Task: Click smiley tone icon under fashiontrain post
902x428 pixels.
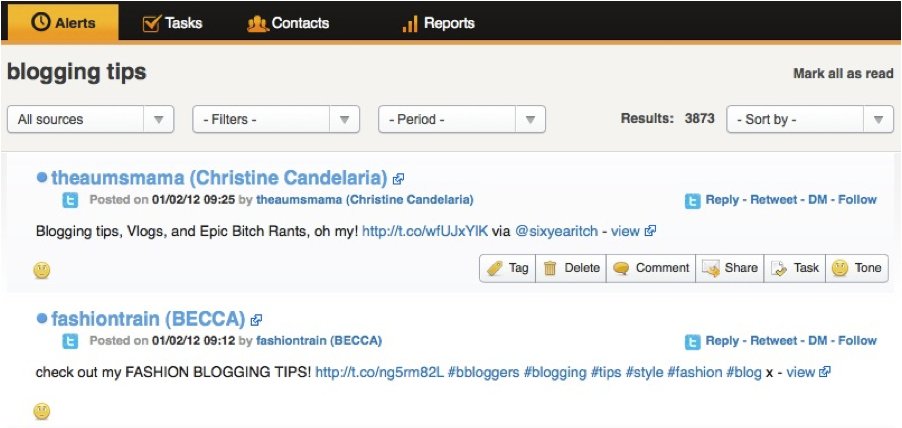Action: [x=42, y=411]
